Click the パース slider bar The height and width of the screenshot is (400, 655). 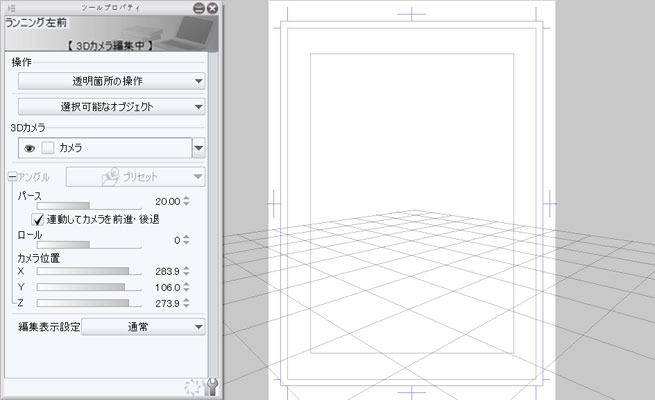pos(89,206)
